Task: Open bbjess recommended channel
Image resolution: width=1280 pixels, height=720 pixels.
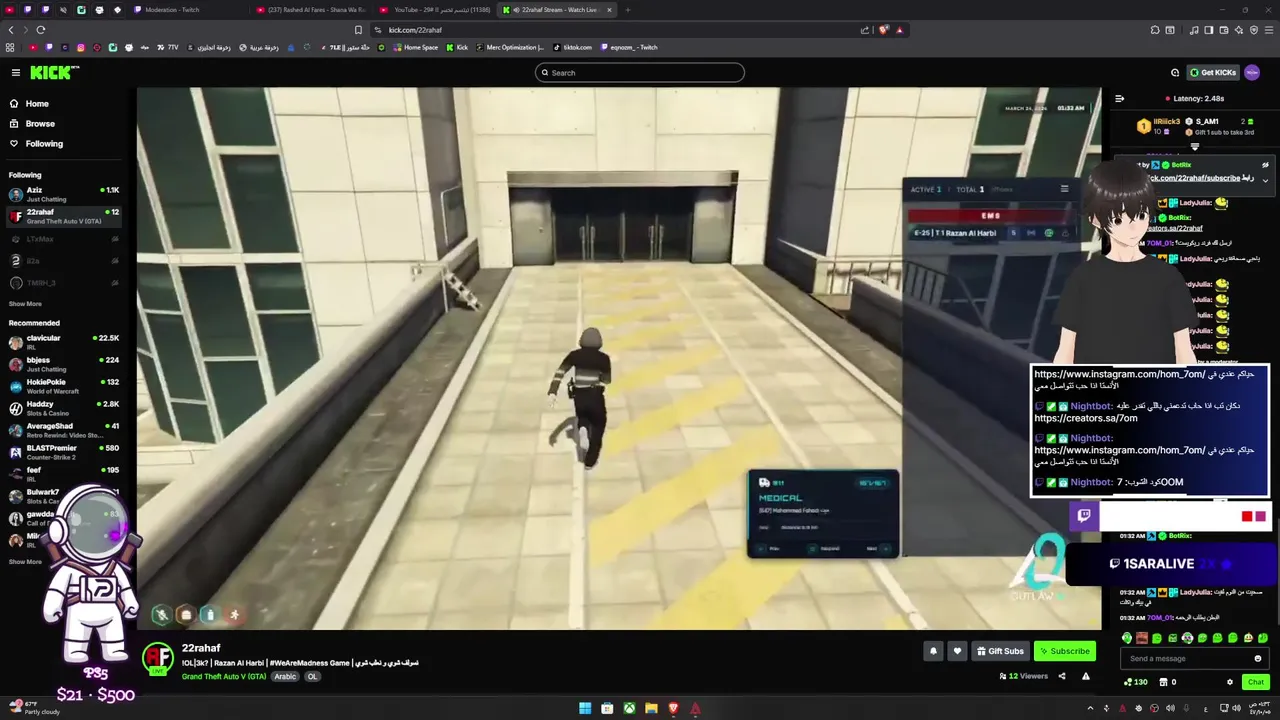Action: [x=64, y=364]
